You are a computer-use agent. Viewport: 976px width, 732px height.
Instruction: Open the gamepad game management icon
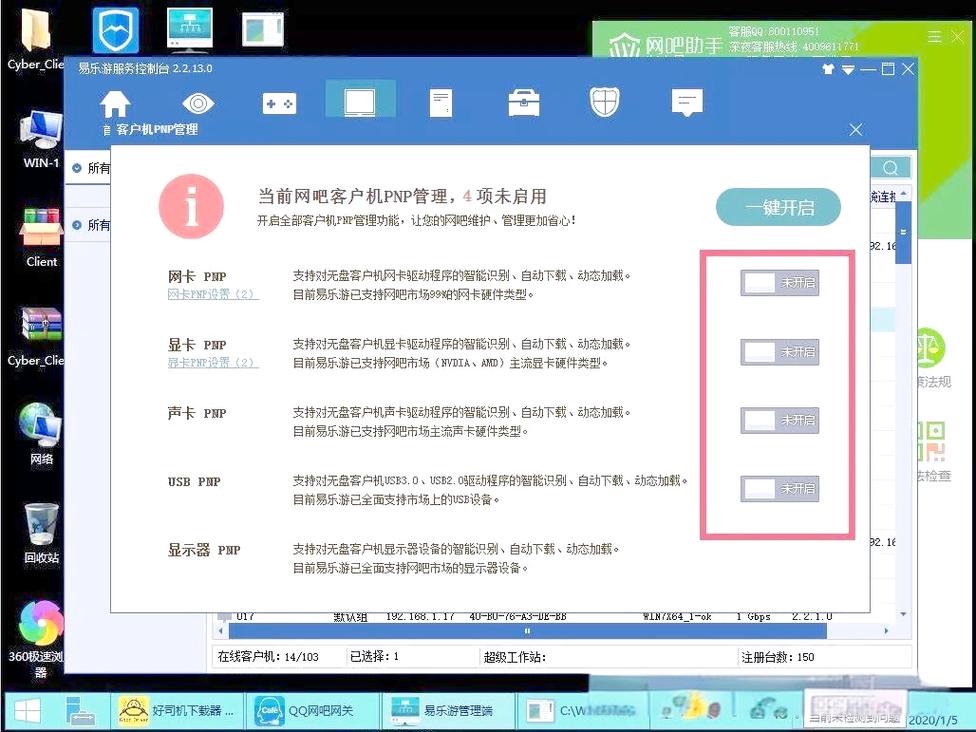click(x=279, y=103)
